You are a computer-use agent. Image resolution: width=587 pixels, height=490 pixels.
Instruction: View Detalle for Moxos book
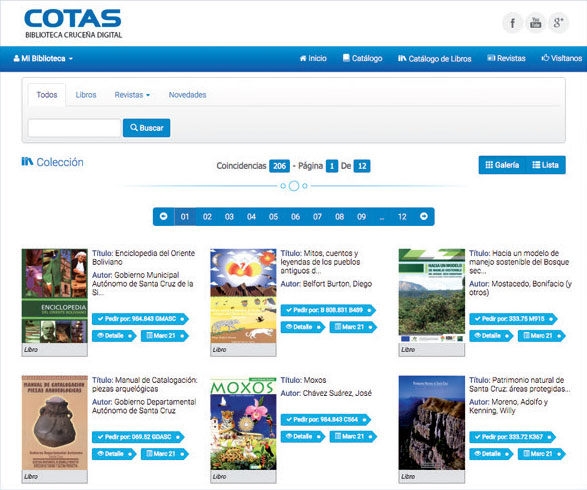tap(303, 436)
